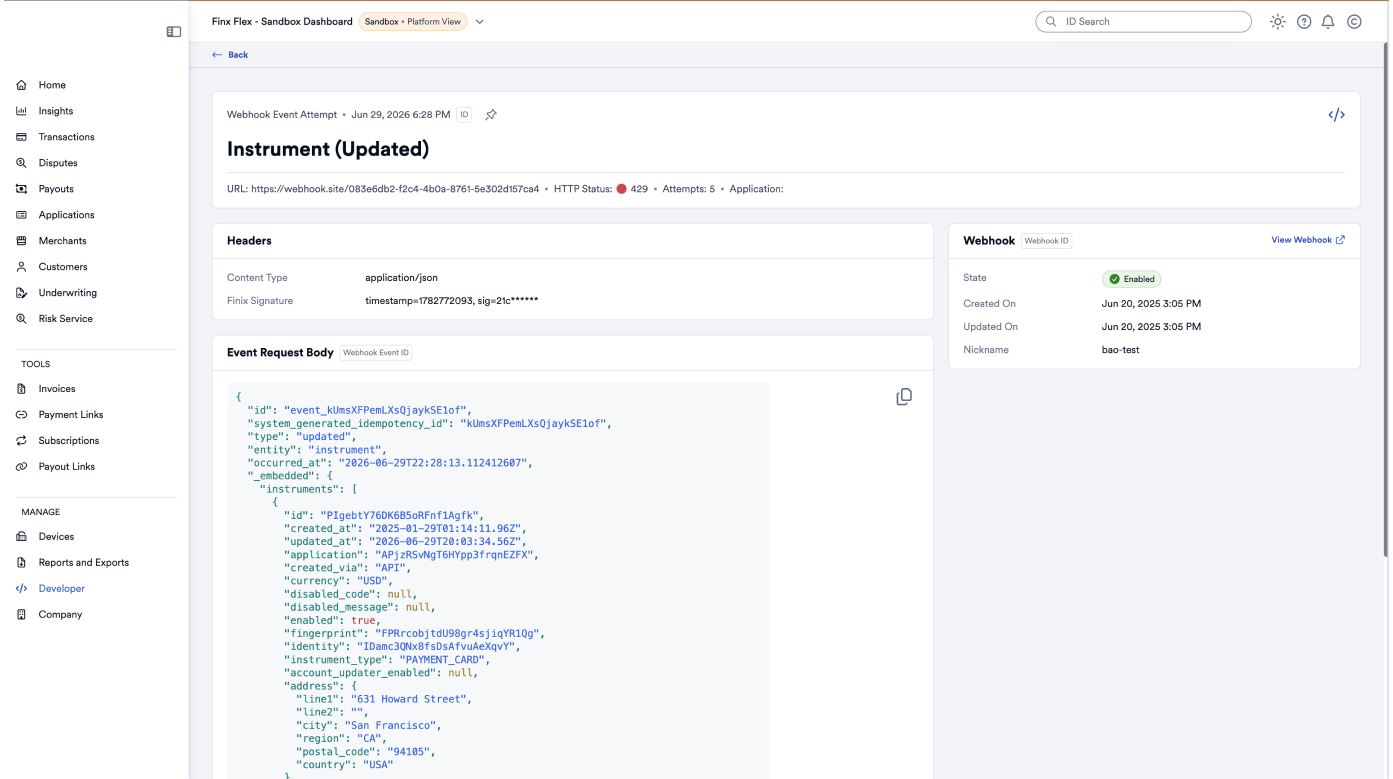This screenshot has height=779, width=1393.
Task: Open the user account circle icon
Action: coord(1354,21)
